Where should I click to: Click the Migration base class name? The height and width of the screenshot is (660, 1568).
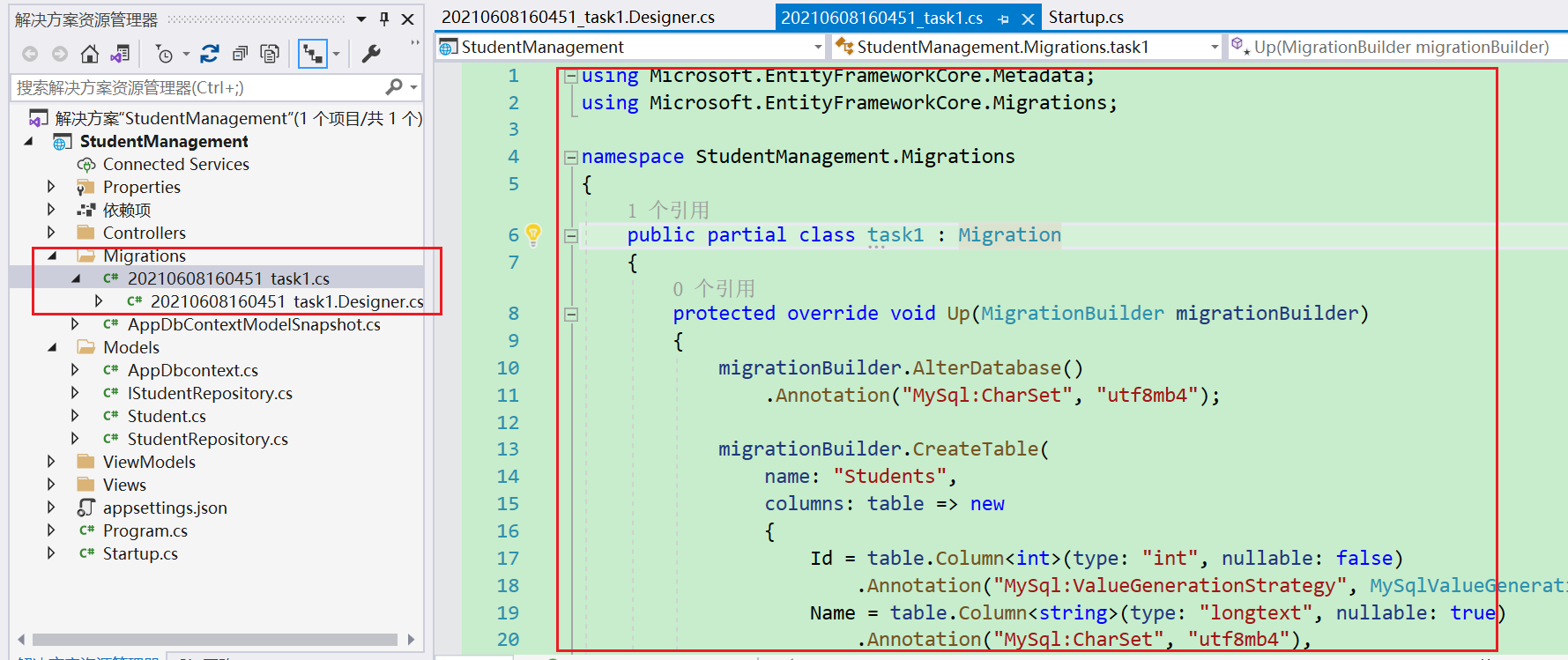click(x=1010, y=235)
